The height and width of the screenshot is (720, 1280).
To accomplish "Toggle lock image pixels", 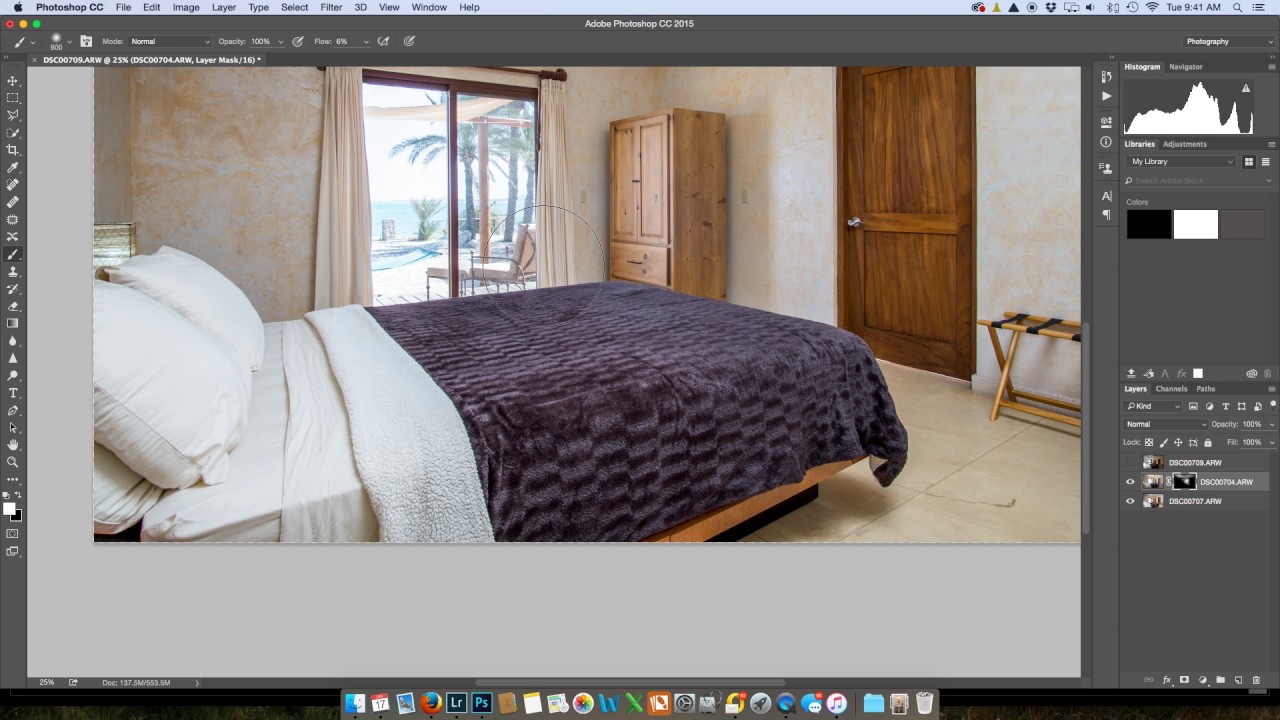I will pyautogui.click(x=1164, y=442).
